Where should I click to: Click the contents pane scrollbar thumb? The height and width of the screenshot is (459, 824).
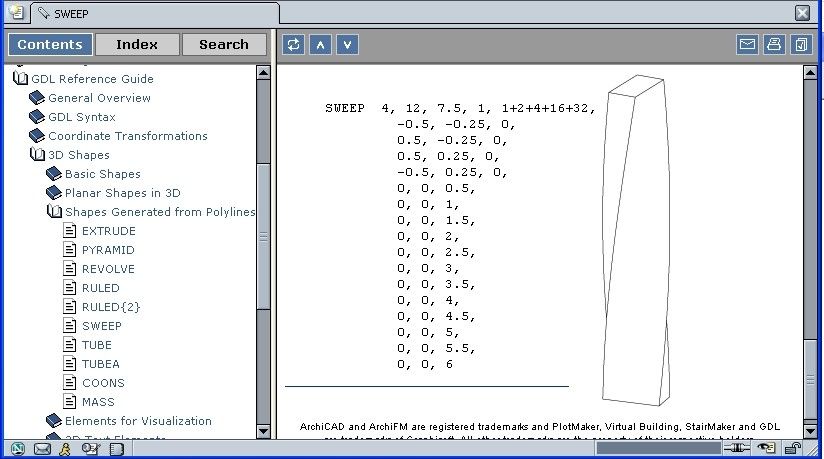click(x=263, y=237)
